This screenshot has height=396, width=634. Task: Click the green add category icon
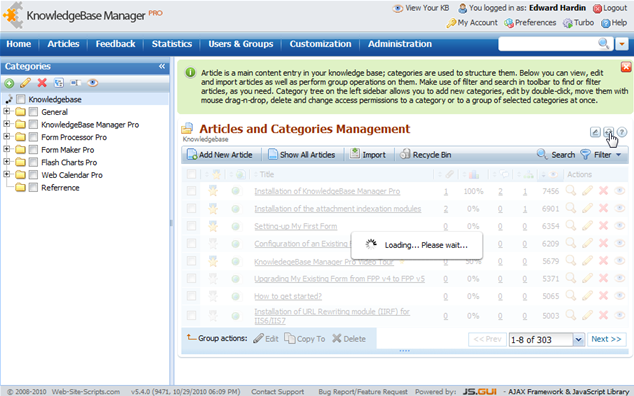(9, 83)
